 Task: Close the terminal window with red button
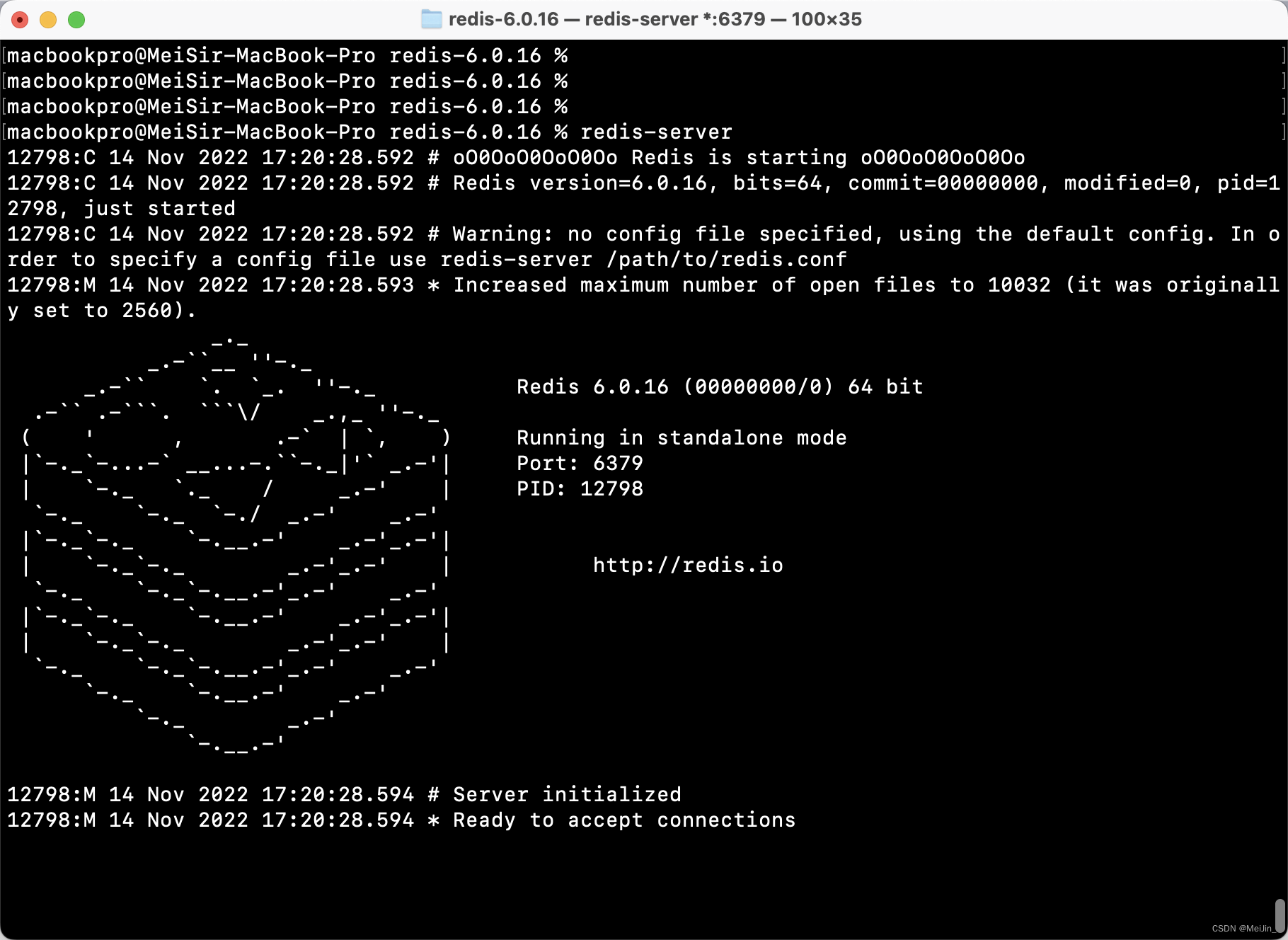[20, 19]
